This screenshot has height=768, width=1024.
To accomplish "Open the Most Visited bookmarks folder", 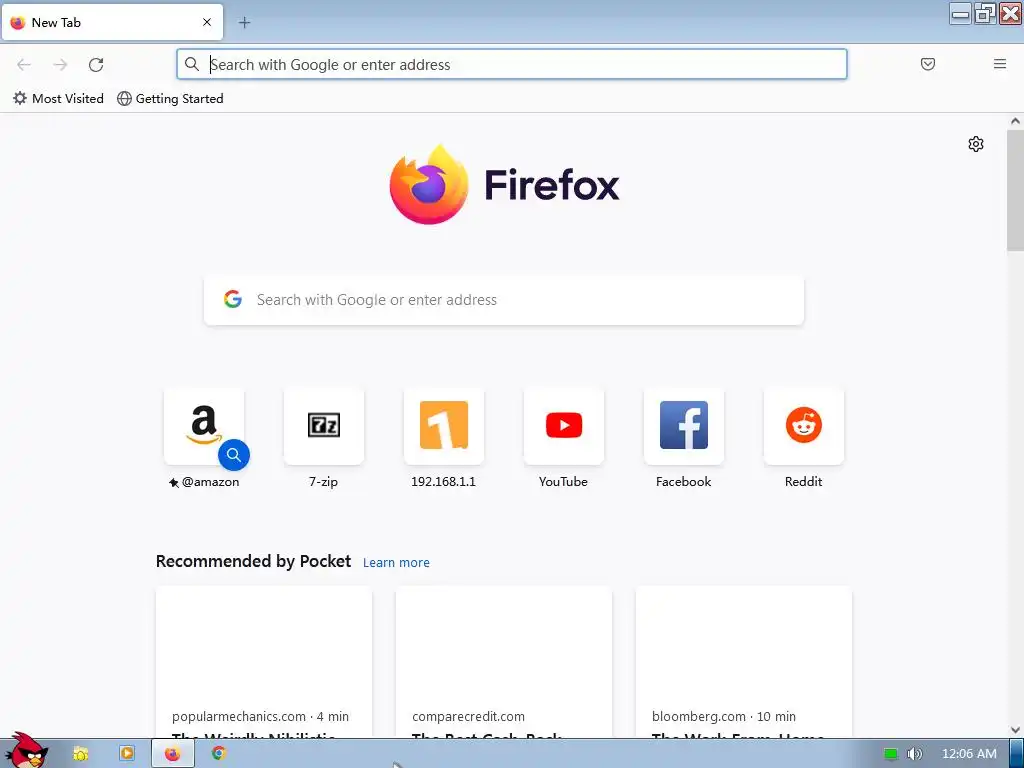I will (x=58, y=99).
